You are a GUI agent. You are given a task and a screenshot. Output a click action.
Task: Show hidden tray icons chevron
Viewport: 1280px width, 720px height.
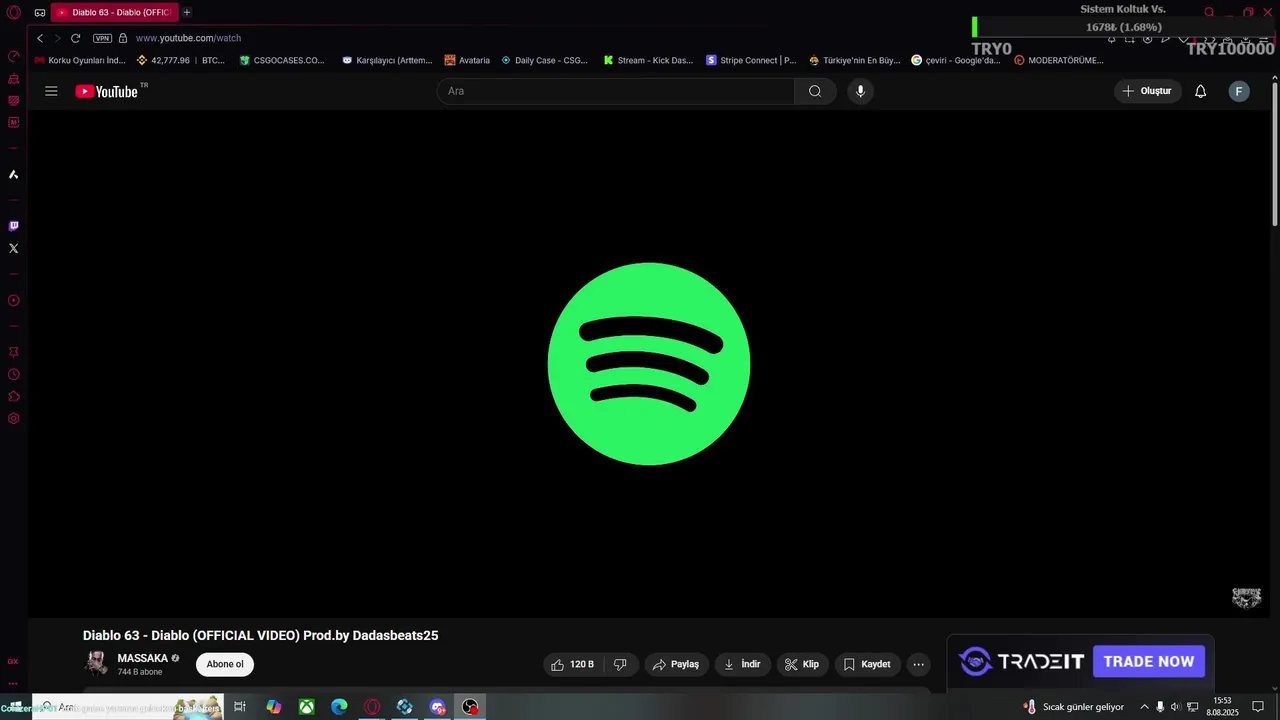point(1144,707)
